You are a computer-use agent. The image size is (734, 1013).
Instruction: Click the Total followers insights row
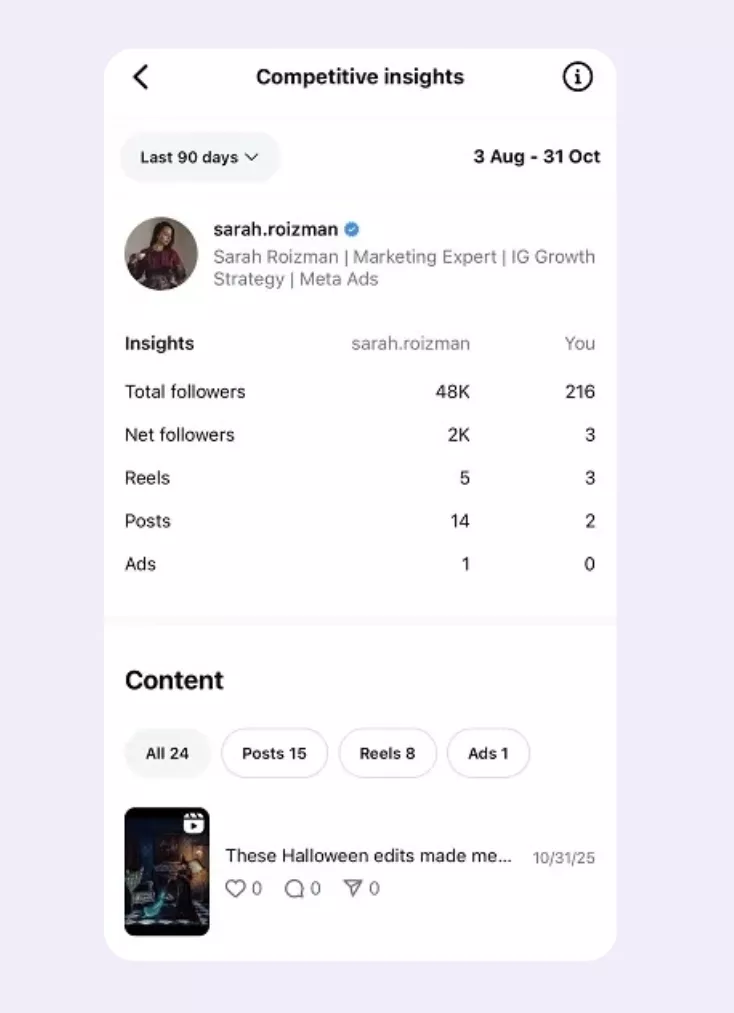184,392
